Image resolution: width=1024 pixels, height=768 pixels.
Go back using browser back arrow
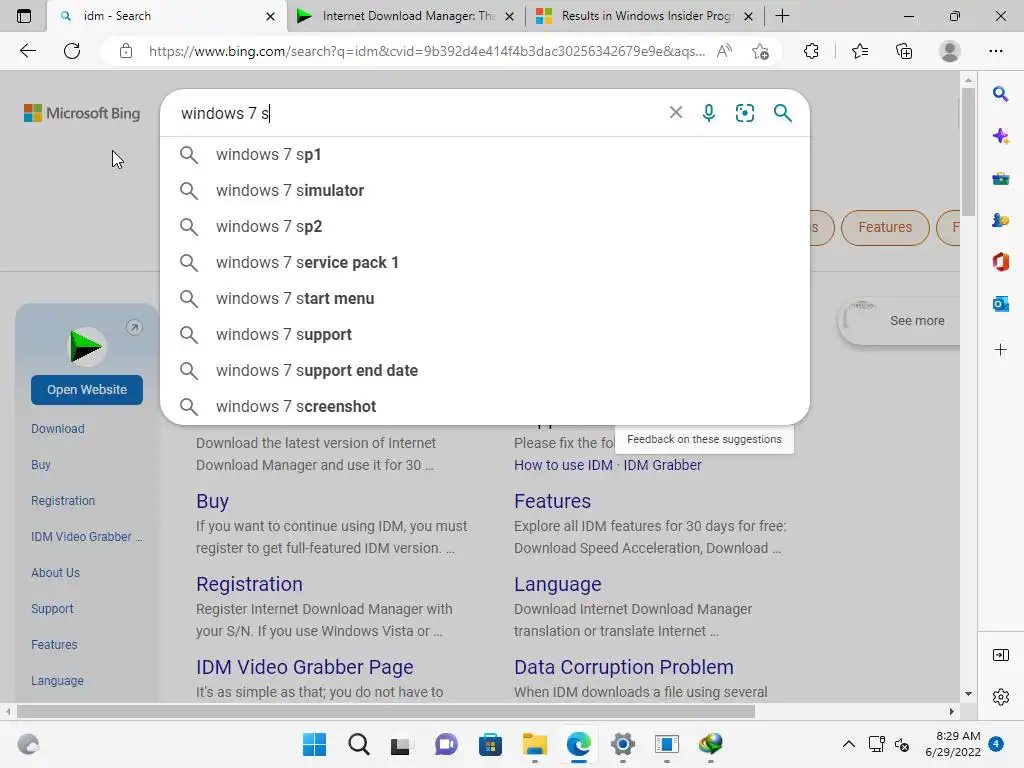pos(27,51)
